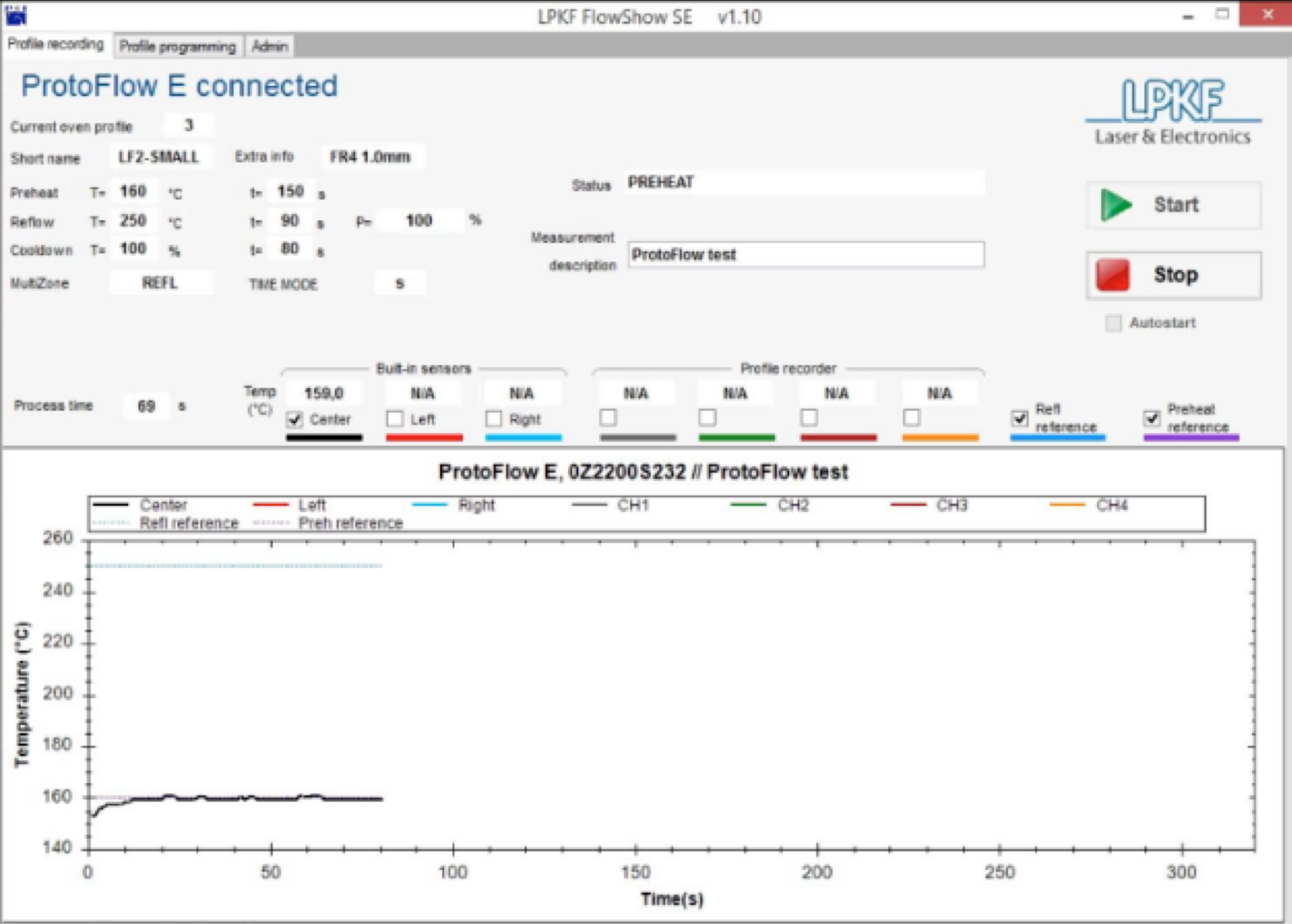Click the Status field showing PREHEAT

(804, 183)
